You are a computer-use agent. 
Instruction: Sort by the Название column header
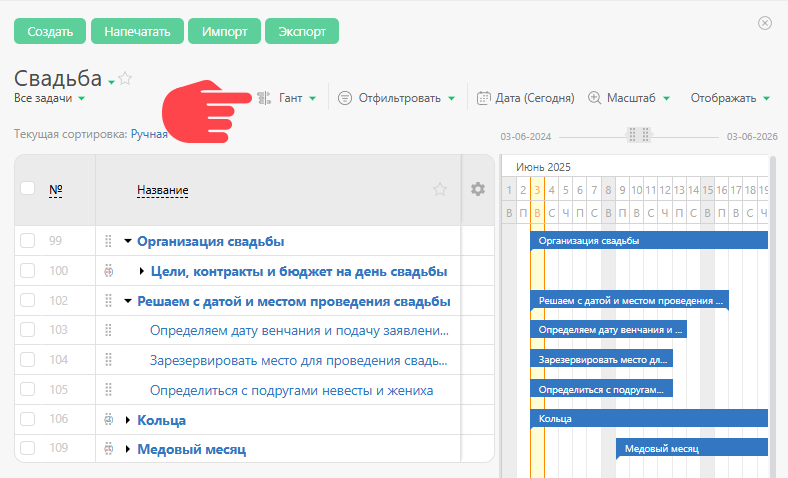pyautogui.click(x=163, y=190)
